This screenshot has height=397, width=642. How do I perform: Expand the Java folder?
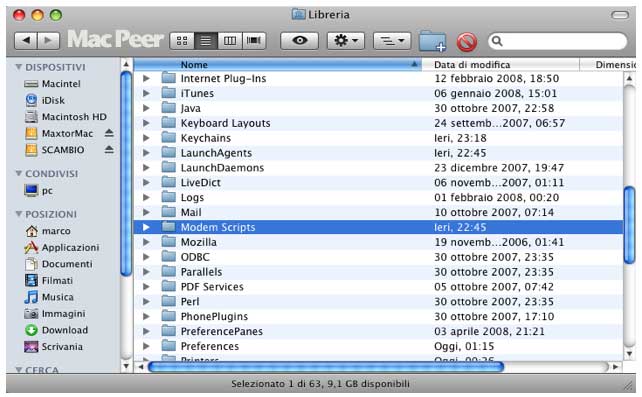pyautogui.click(x=146, y=108)
